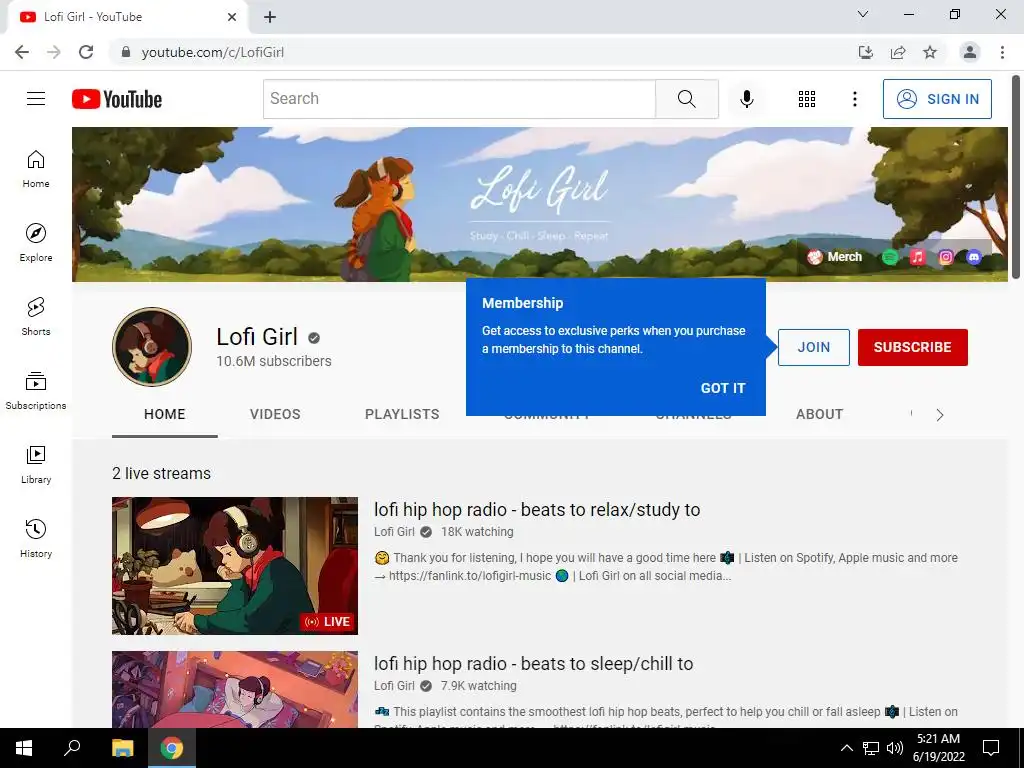Open the YouTube guide hamburger menu
Screen dimensions: 1024x768
[36, 99]
